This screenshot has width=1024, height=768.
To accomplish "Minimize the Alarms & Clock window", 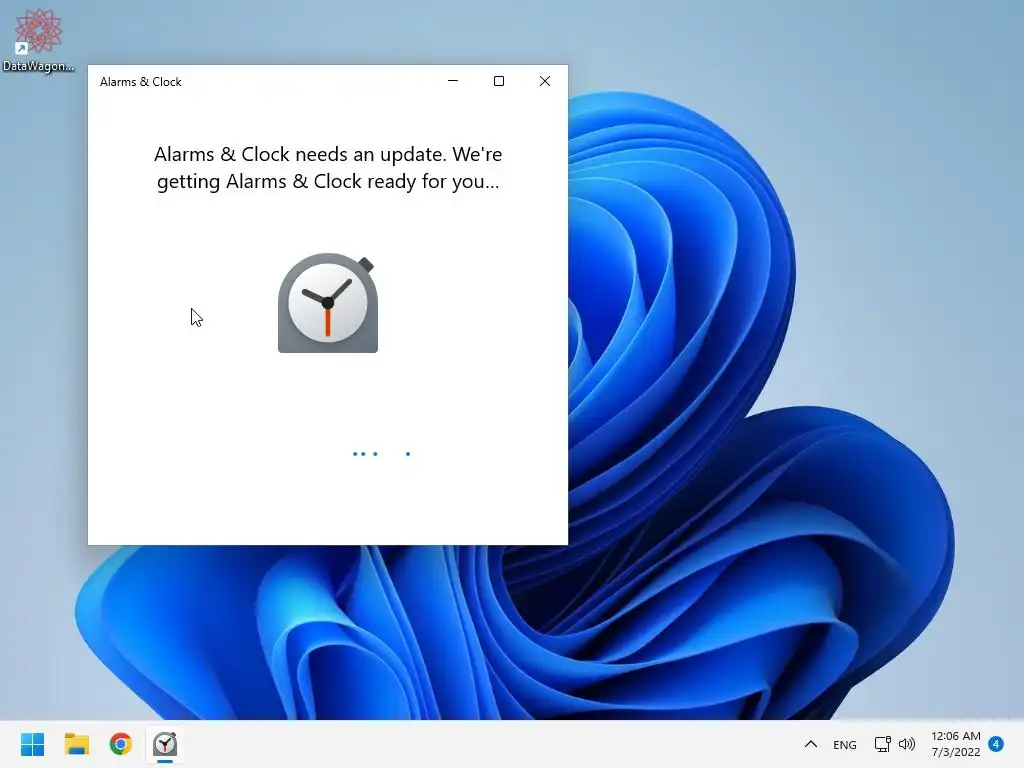I will [x=453, y=81].
